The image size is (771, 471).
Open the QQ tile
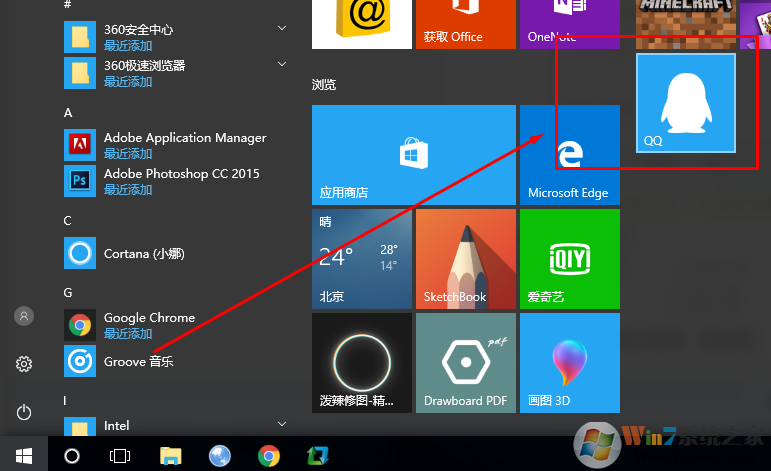click(686, 103)
